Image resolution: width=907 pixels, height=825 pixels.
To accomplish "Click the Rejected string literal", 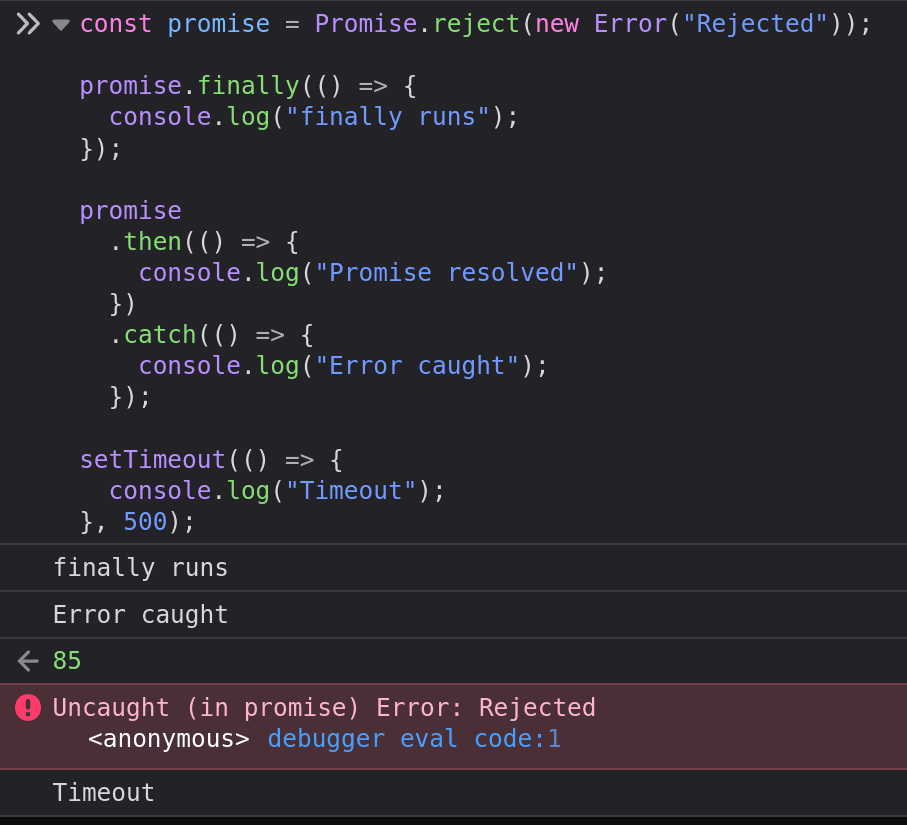I will coord(754,23).
